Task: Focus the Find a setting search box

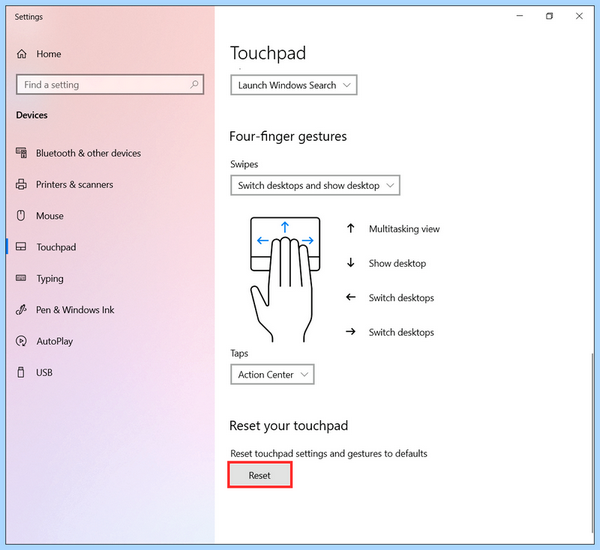Action: (x=110, y=85)
